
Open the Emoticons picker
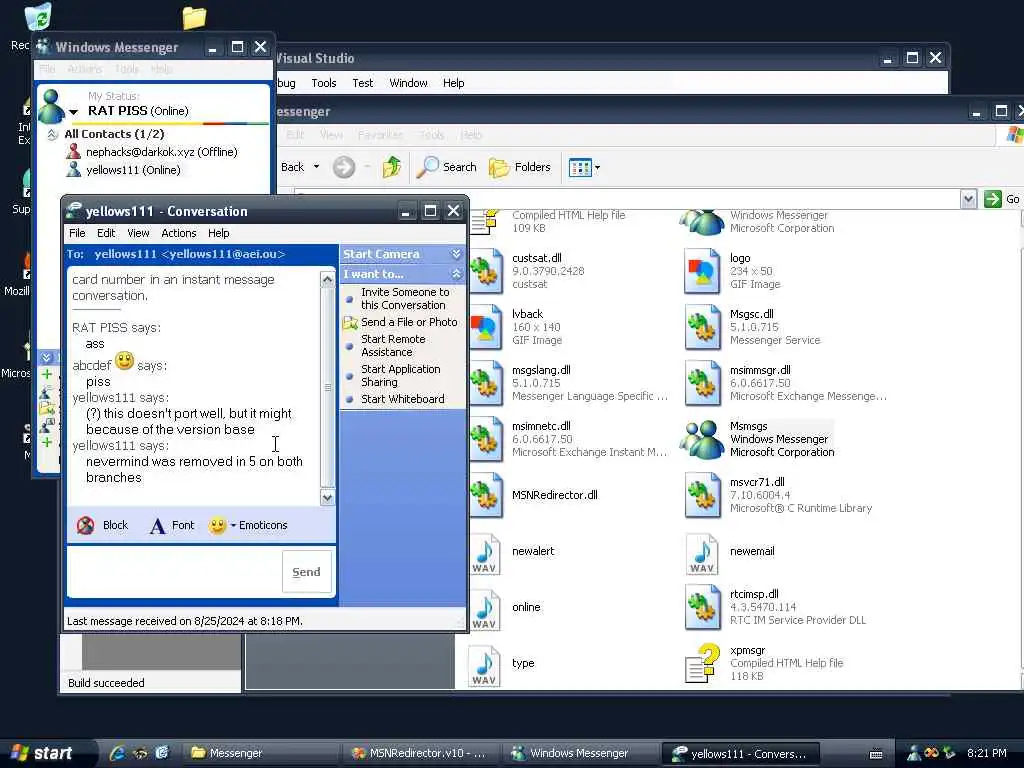coord(248,525)
